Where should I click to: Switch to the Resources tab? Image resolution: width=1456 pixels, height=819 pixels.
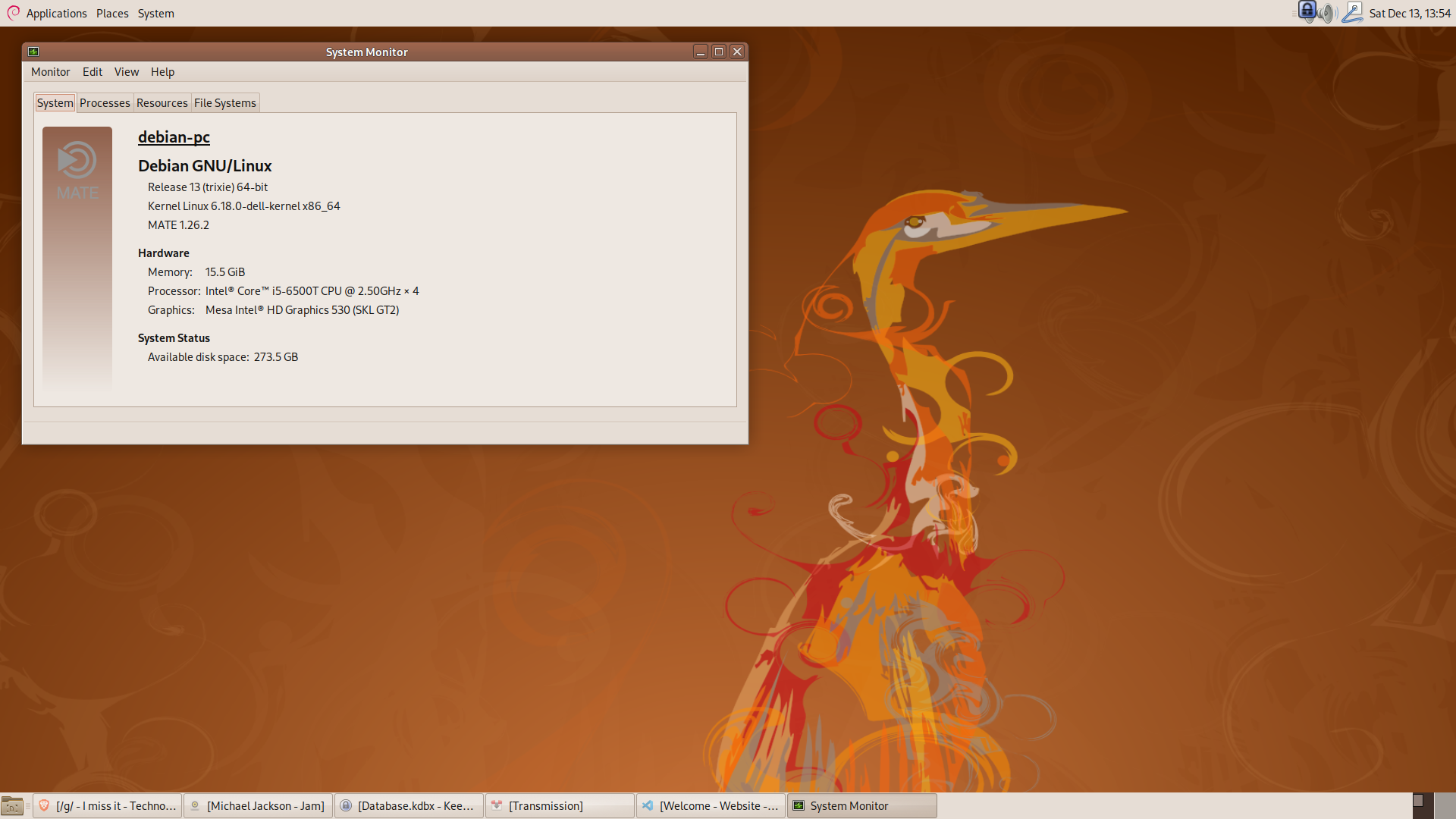tap(162, 103)
